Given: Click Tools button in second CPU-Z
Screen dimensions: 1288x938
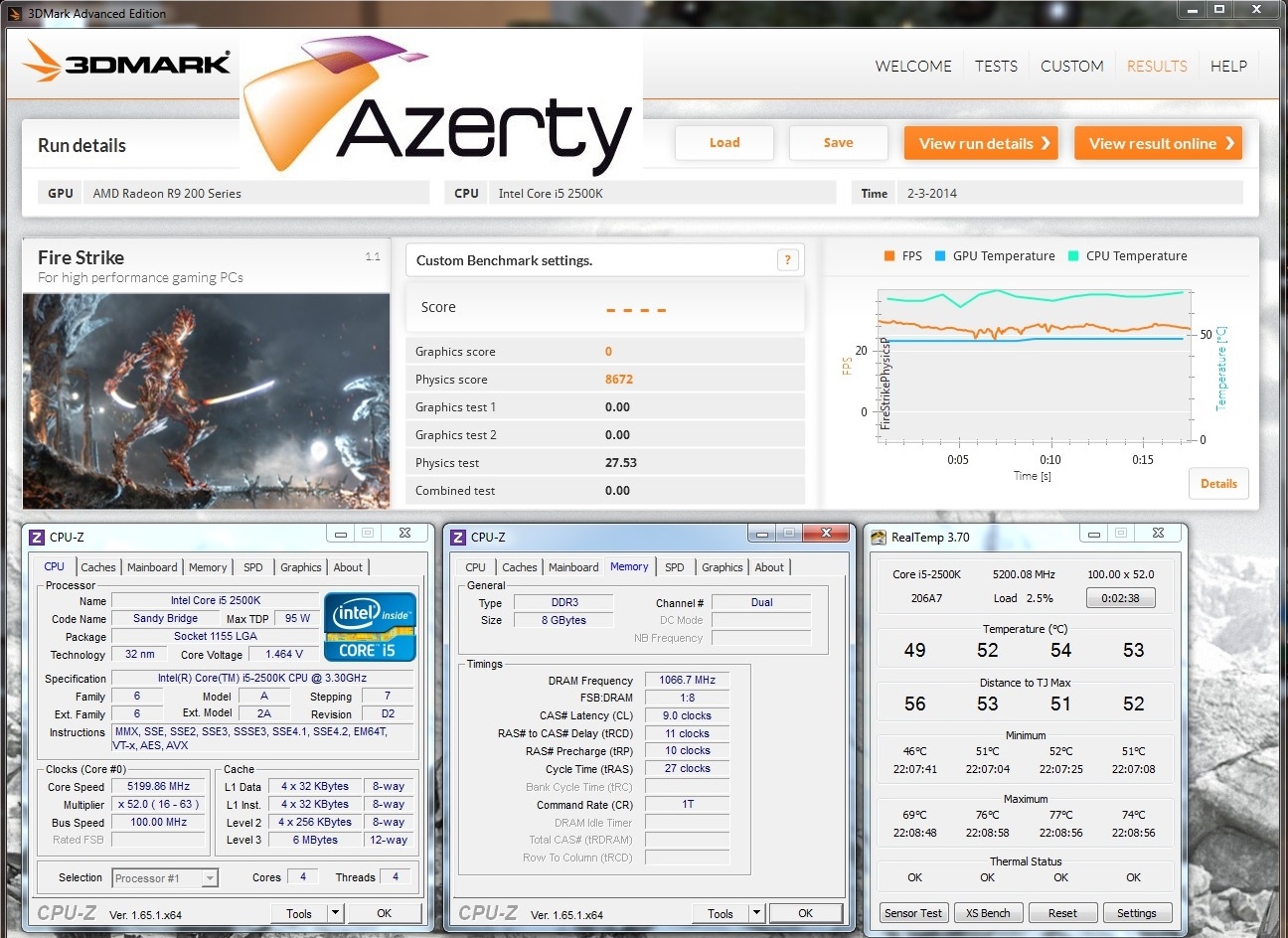Looking at the screenshot, I should pyautogui.click(x=721, y=913).
